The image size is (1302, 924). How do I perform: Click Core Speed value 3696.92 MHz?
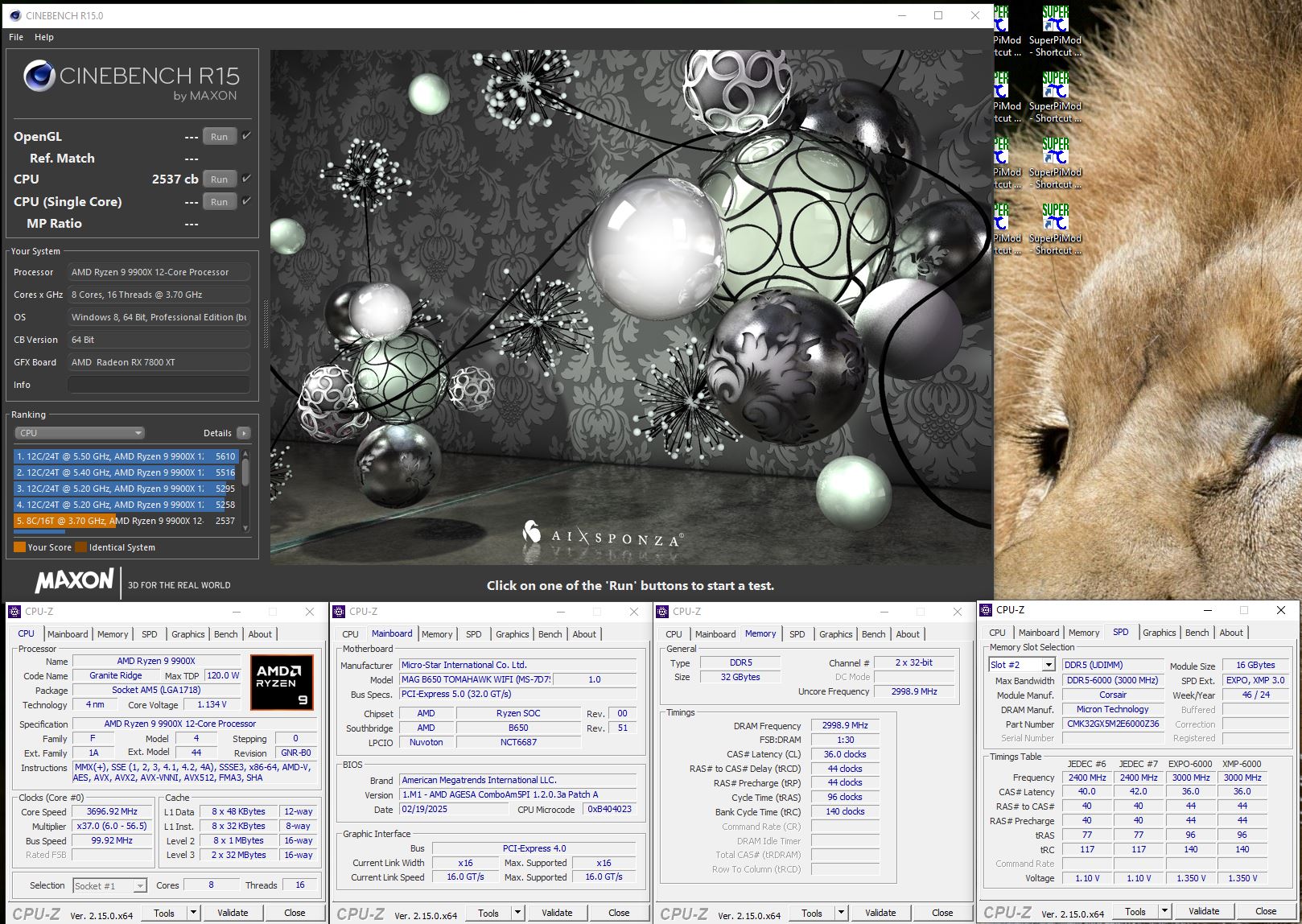coord(112,811)
